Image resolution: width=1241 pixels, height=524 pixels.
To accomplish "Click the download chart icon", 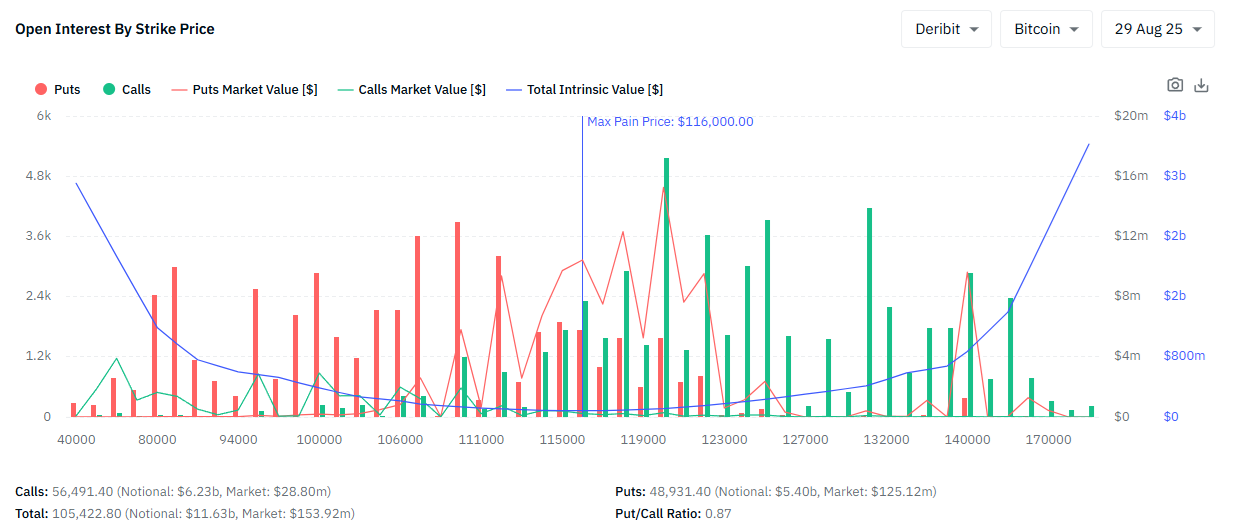I will click(1202, 86).
